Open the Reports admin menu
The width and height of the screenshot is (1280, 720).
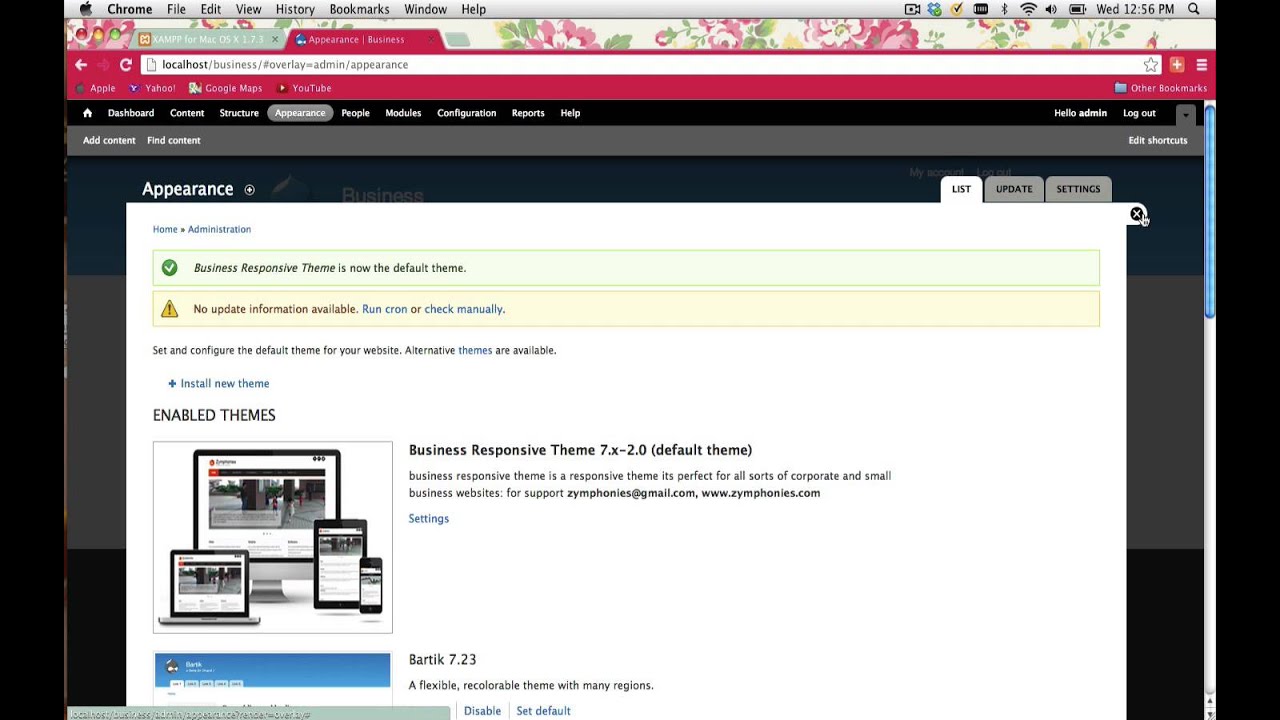pyautogui.click(x=528, y=113)
